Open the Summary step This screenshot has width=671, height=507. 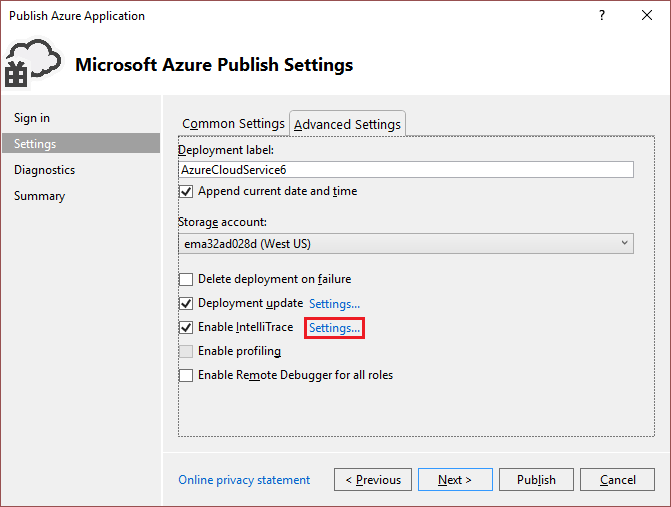39,196
